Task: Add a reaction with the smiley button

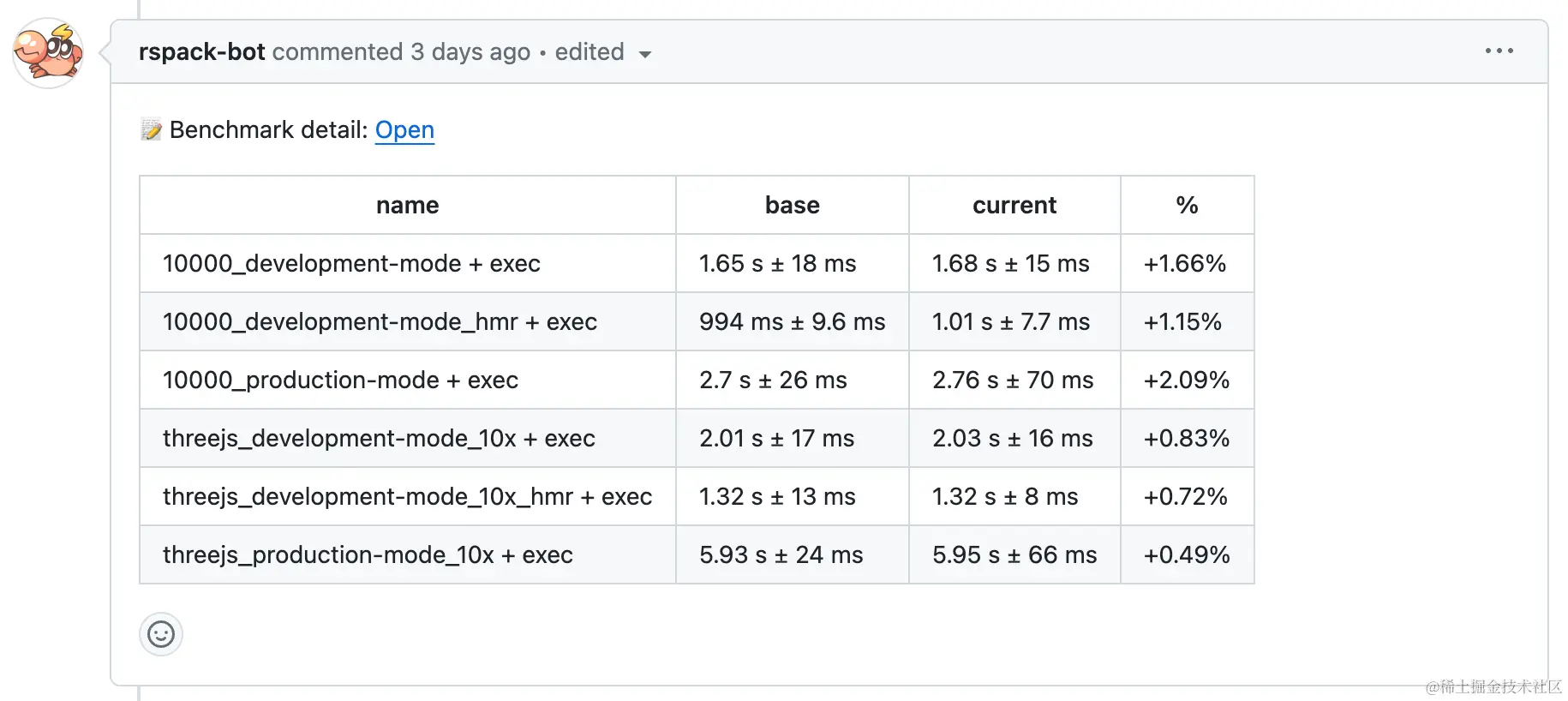Action: tap(161, 634)
